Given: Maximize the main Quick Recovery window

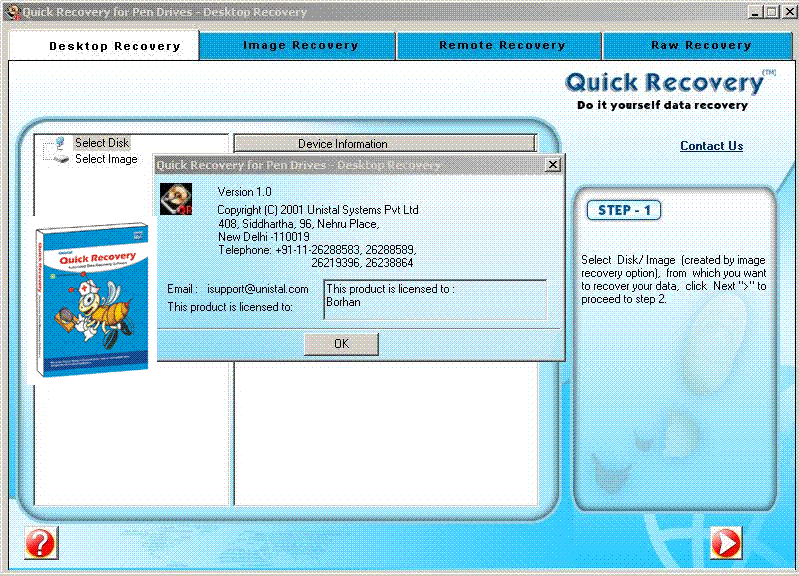Looking at the screenshot, I should point(772,12).
